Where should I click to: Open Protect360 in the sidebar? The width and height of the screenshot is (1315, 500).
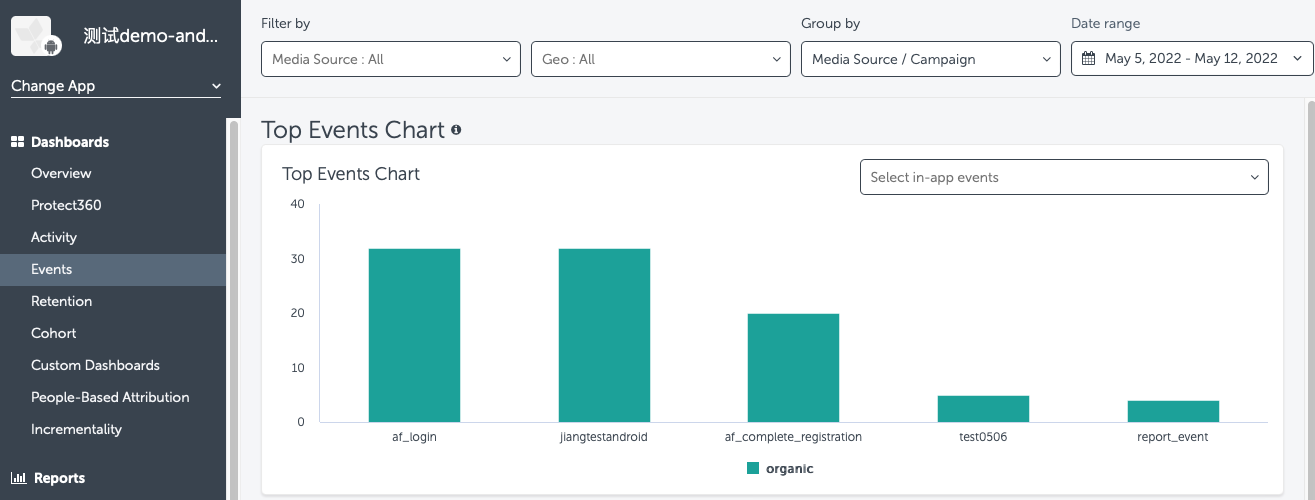point(66,205)
